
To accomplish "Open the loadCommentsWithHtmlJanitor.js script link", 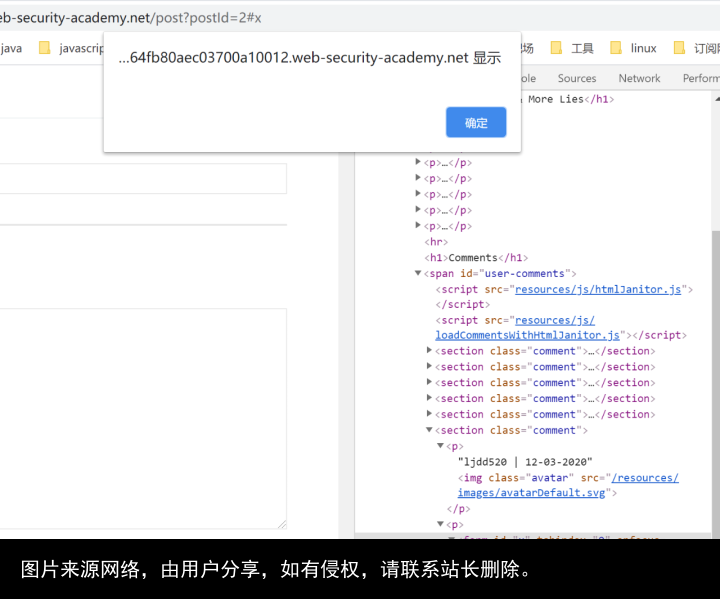I will coord(527,335).
